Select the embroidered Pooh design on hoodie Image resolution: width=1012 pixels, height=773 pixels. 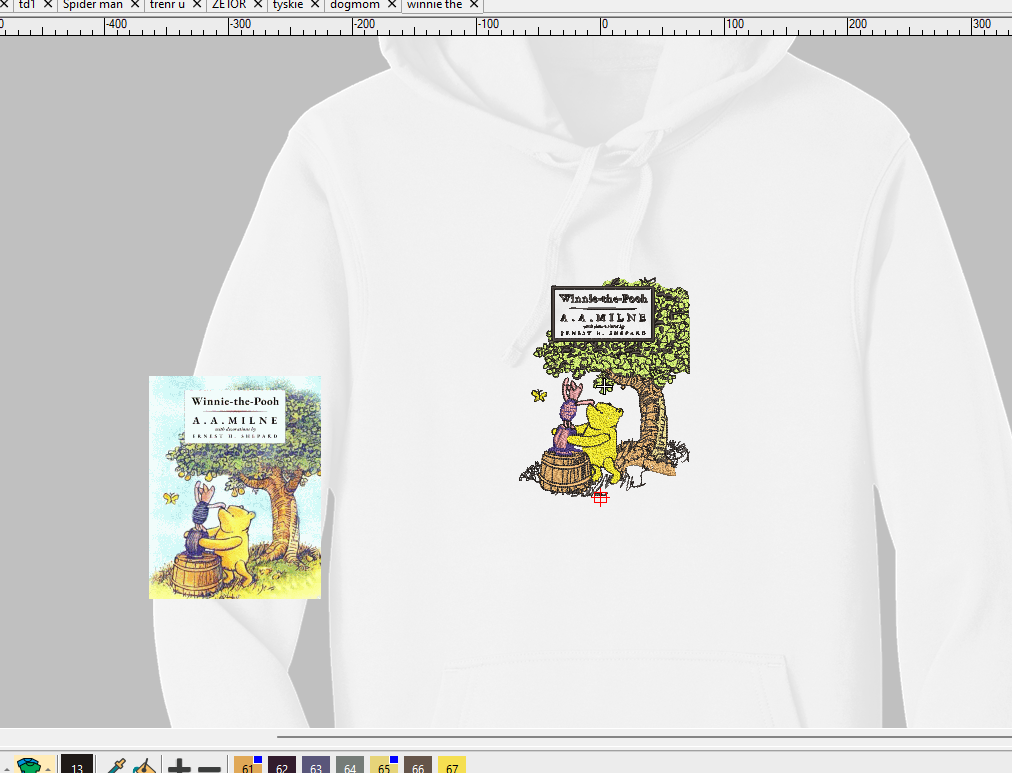[x=604, y=387]
